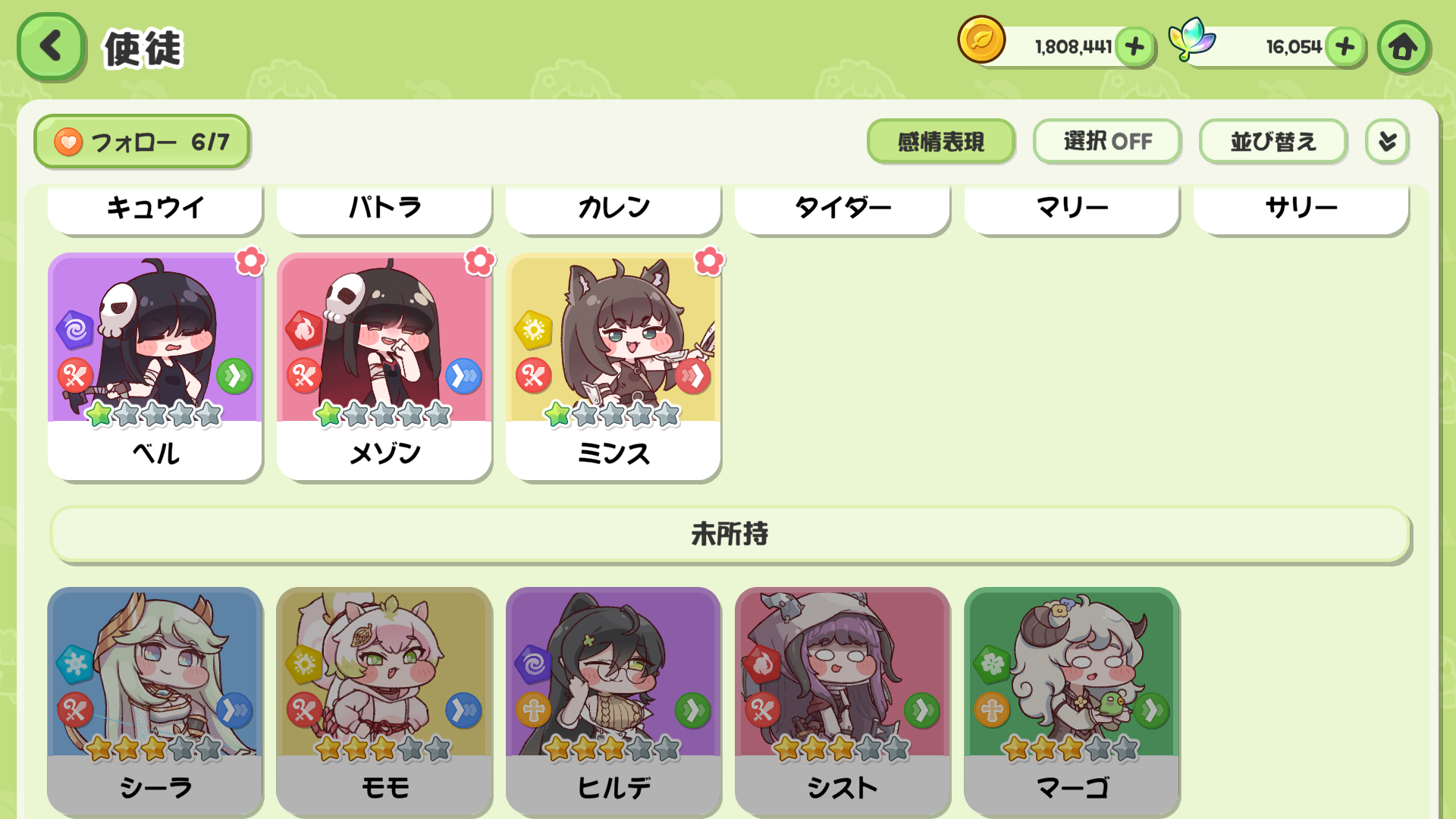Image resolution: width=1456 pixels, height=819 pixels.
Task: Click the fire element icon on メゾン
Action: tap(303, 330)
